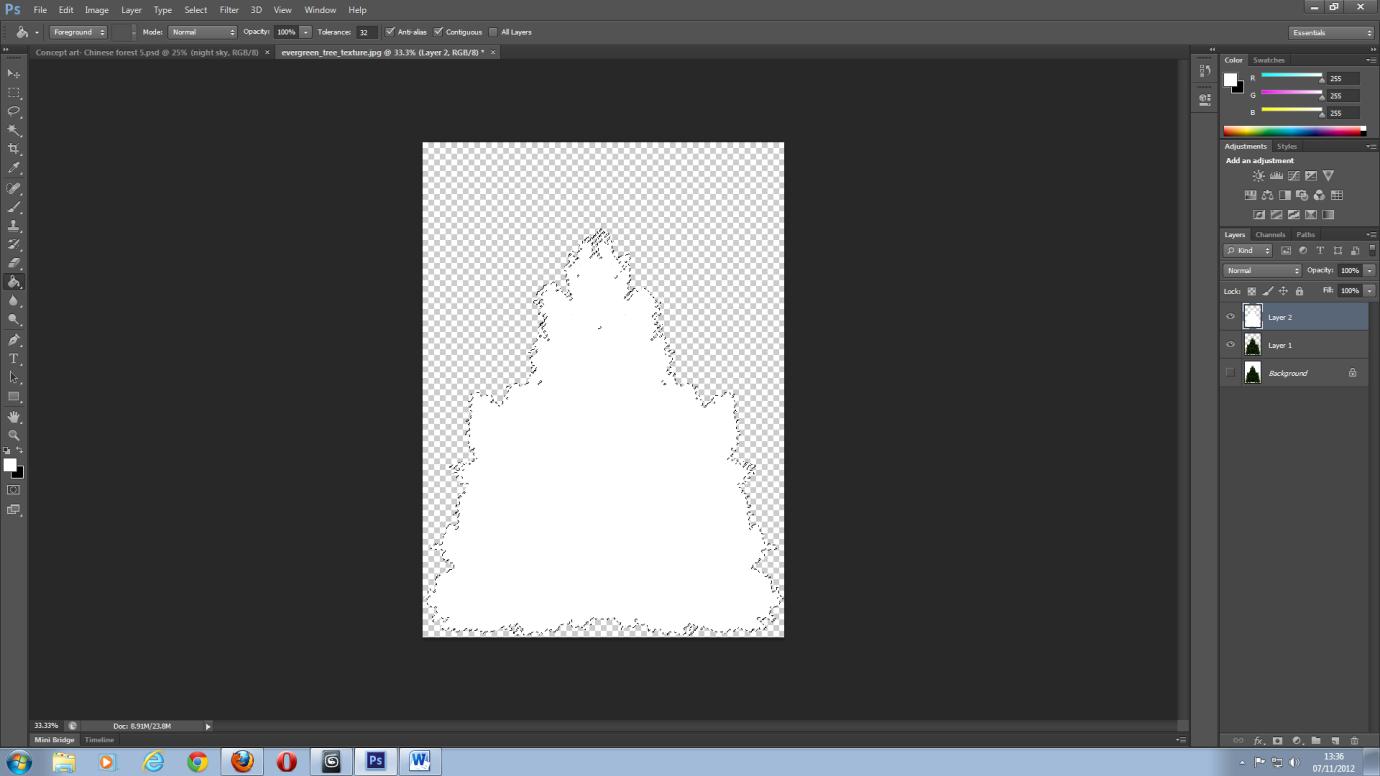Image resolution: width=1380 pixels, height=776 pixels.
Task: Select the Clone Stamp tool
Action: [x=14, y=225]
